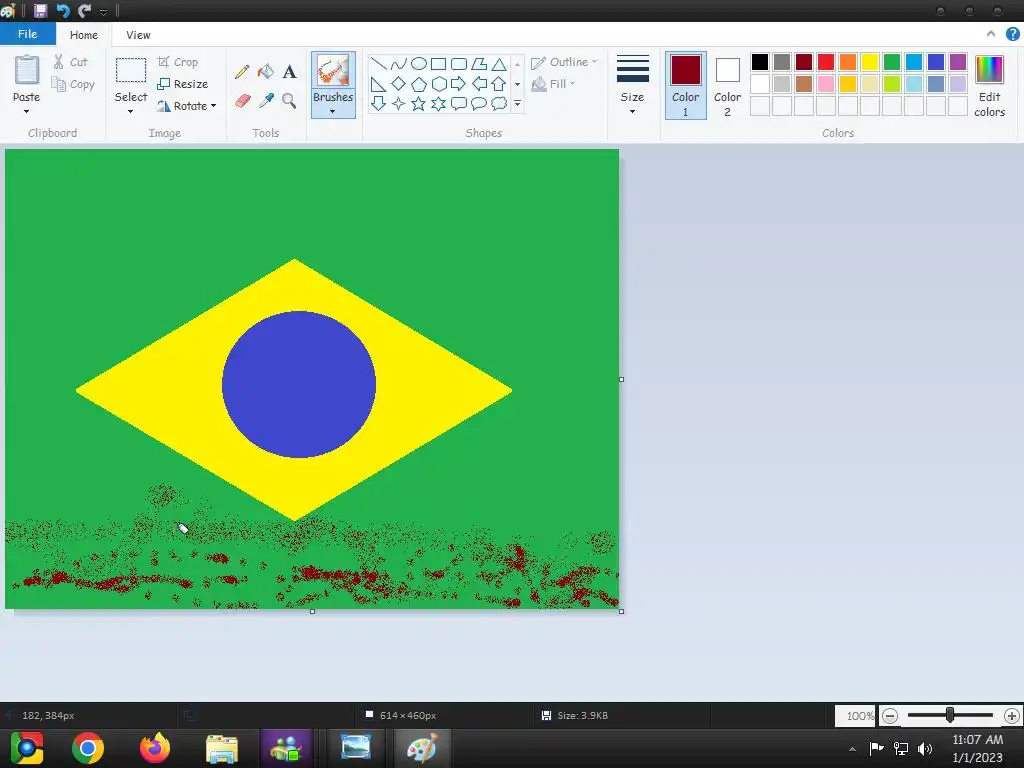Image resolution: width=1024 pixels, height=768 pixels.
Task: Choose the Six-point star shape
Action: [439, 103]
